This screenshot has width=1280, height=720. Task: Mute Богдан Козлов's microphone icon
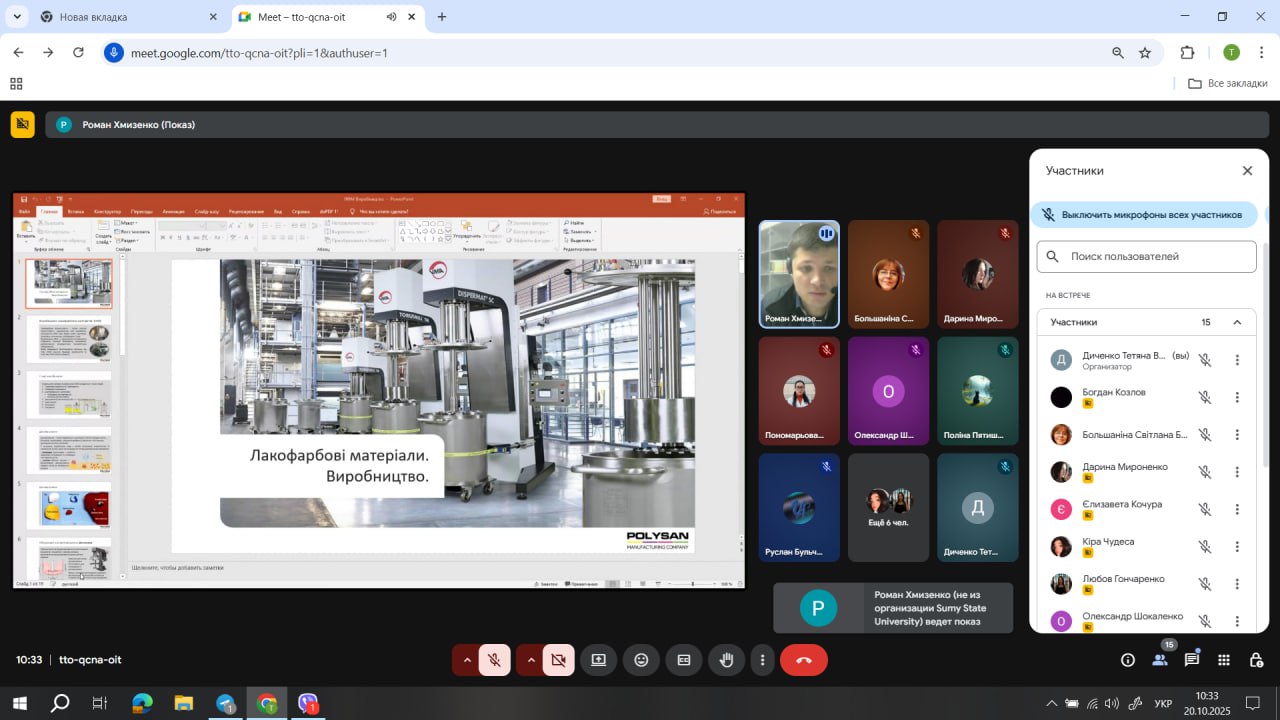(x=1205, y=397)
